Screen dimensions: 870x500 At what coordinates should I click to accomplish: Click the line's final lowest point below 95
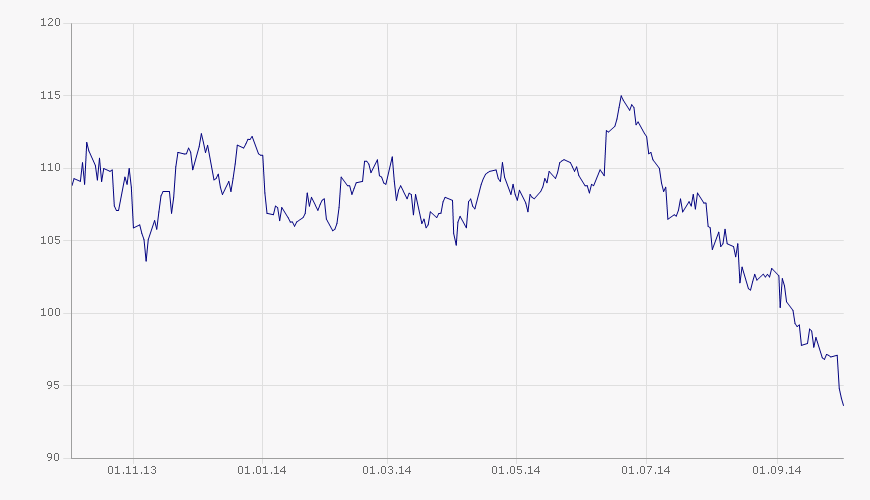coord(843,405)
